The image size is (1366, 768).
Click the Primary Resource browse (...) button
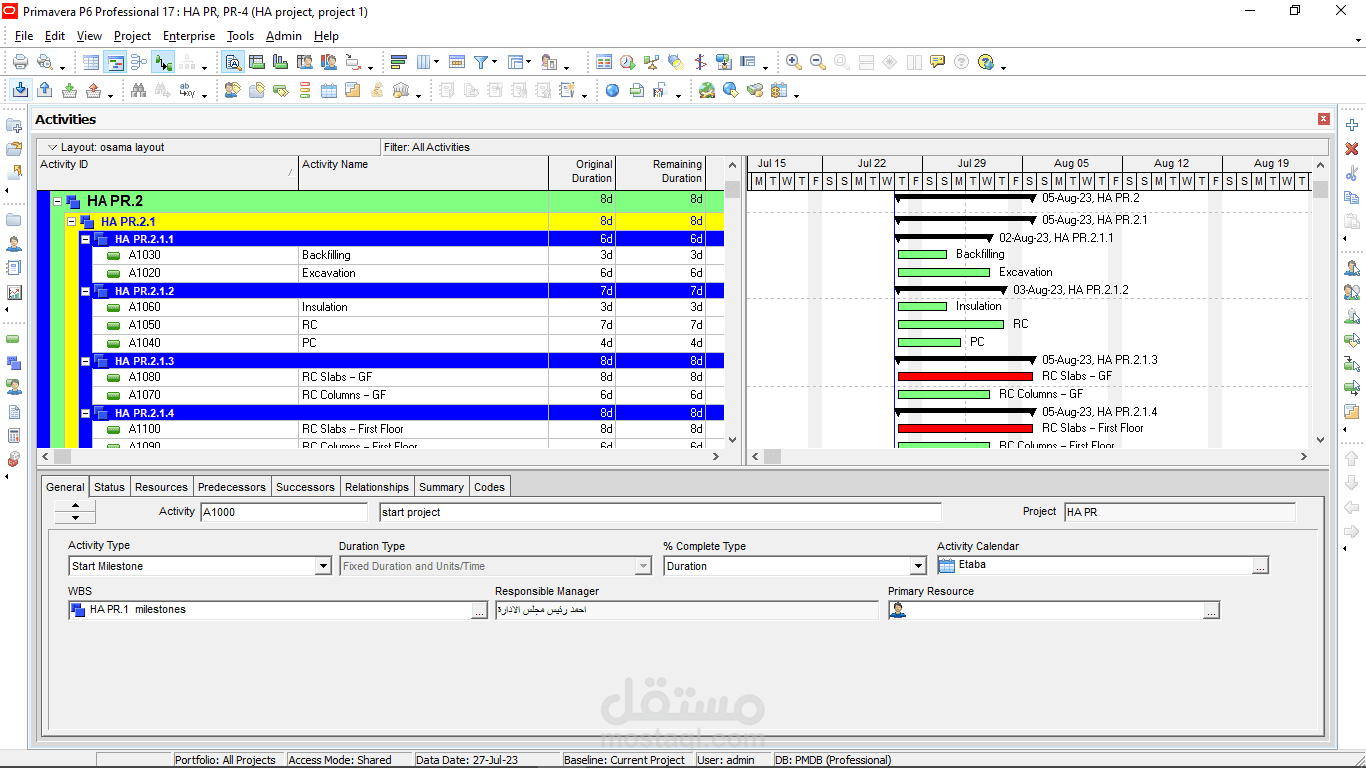(1212, 611)
